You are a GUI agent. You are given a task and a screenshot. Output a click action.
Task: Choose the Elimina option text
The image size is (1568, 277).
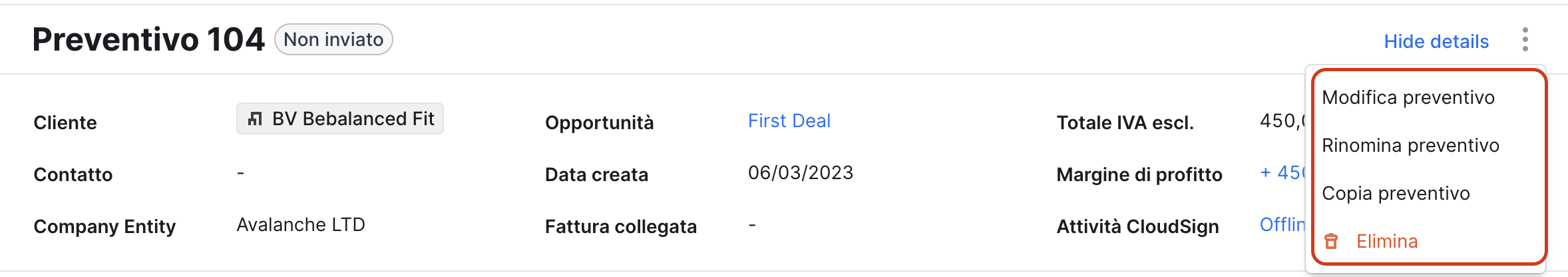pyautogui.click(x=1387, y=241)
